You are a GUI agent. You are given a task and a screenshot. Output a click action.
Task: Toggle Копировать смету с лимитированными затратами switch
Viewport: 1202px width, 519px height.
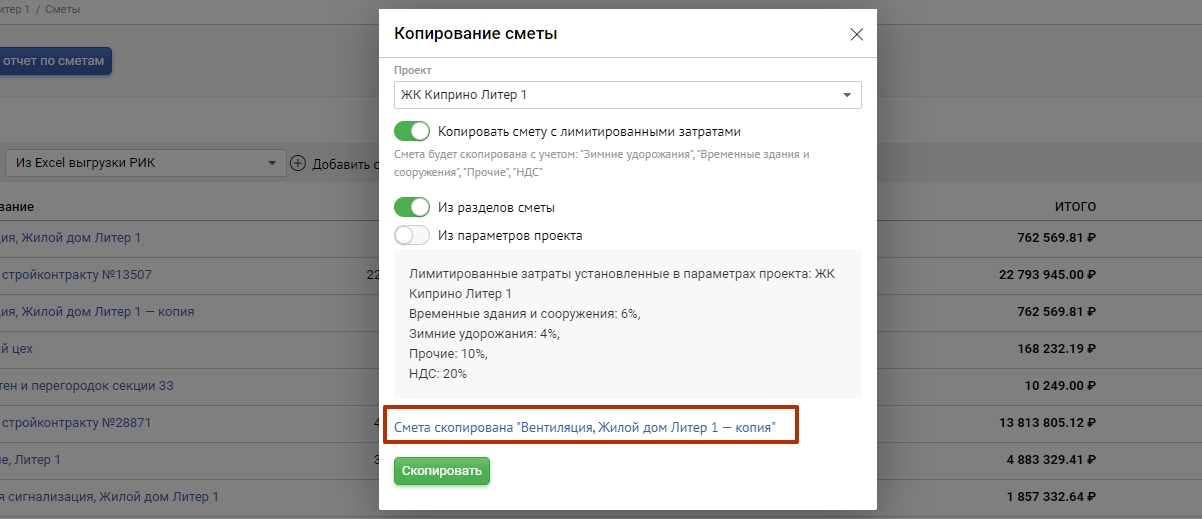click(x=411, y=131)
